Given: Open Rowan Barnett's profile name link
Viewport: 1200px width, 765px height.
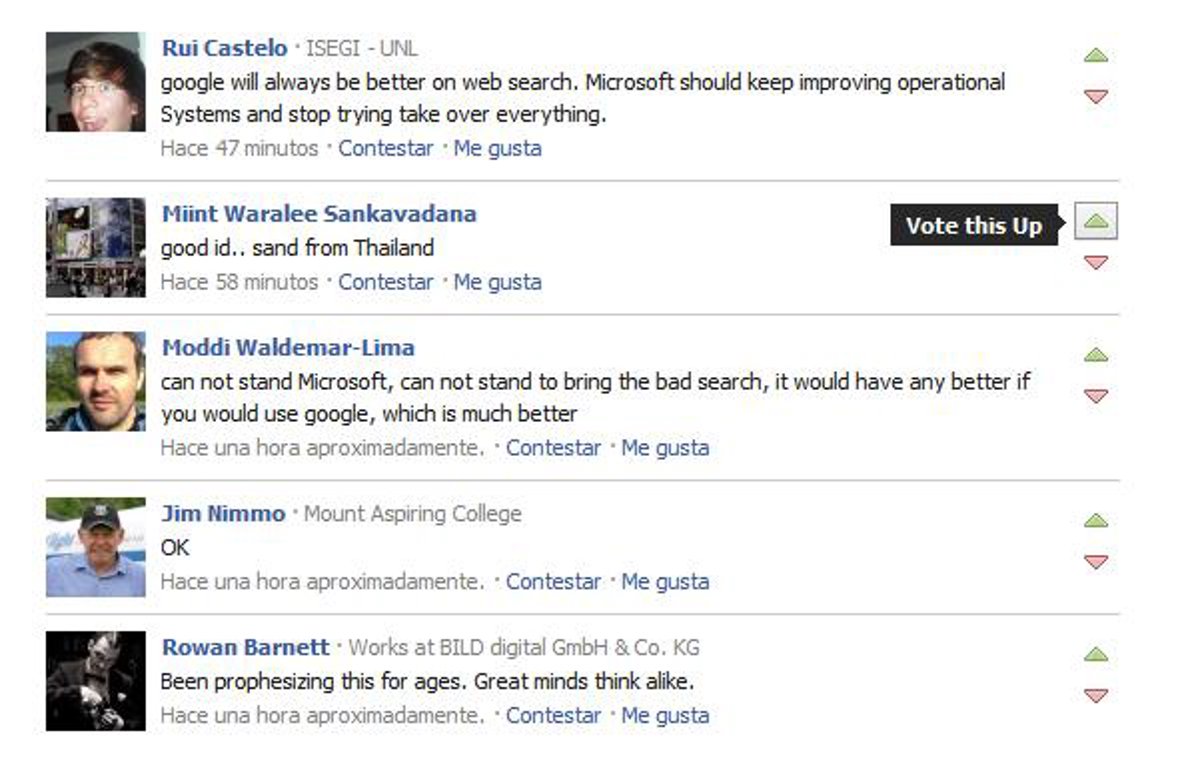Looking at the screenshot, I should tap(245, 647).
